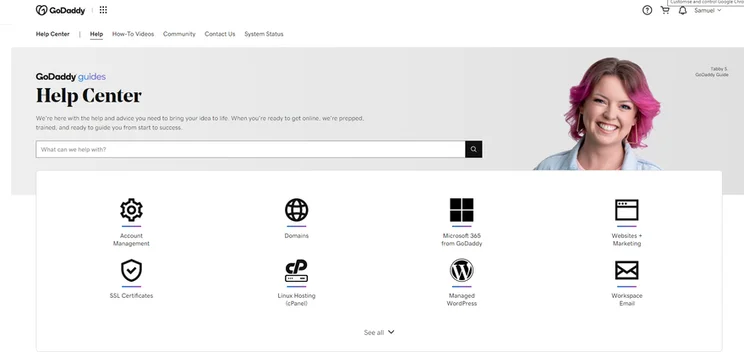Click the 'Websites + Marketing' text link
The height and width of the screenshot is (363, 744).
coord(627,240)
